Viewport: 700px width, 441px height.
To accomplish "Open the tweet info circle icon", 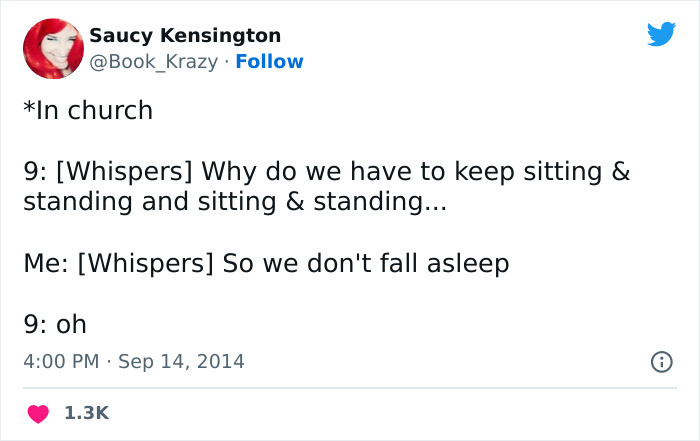I will coord(661,360).
